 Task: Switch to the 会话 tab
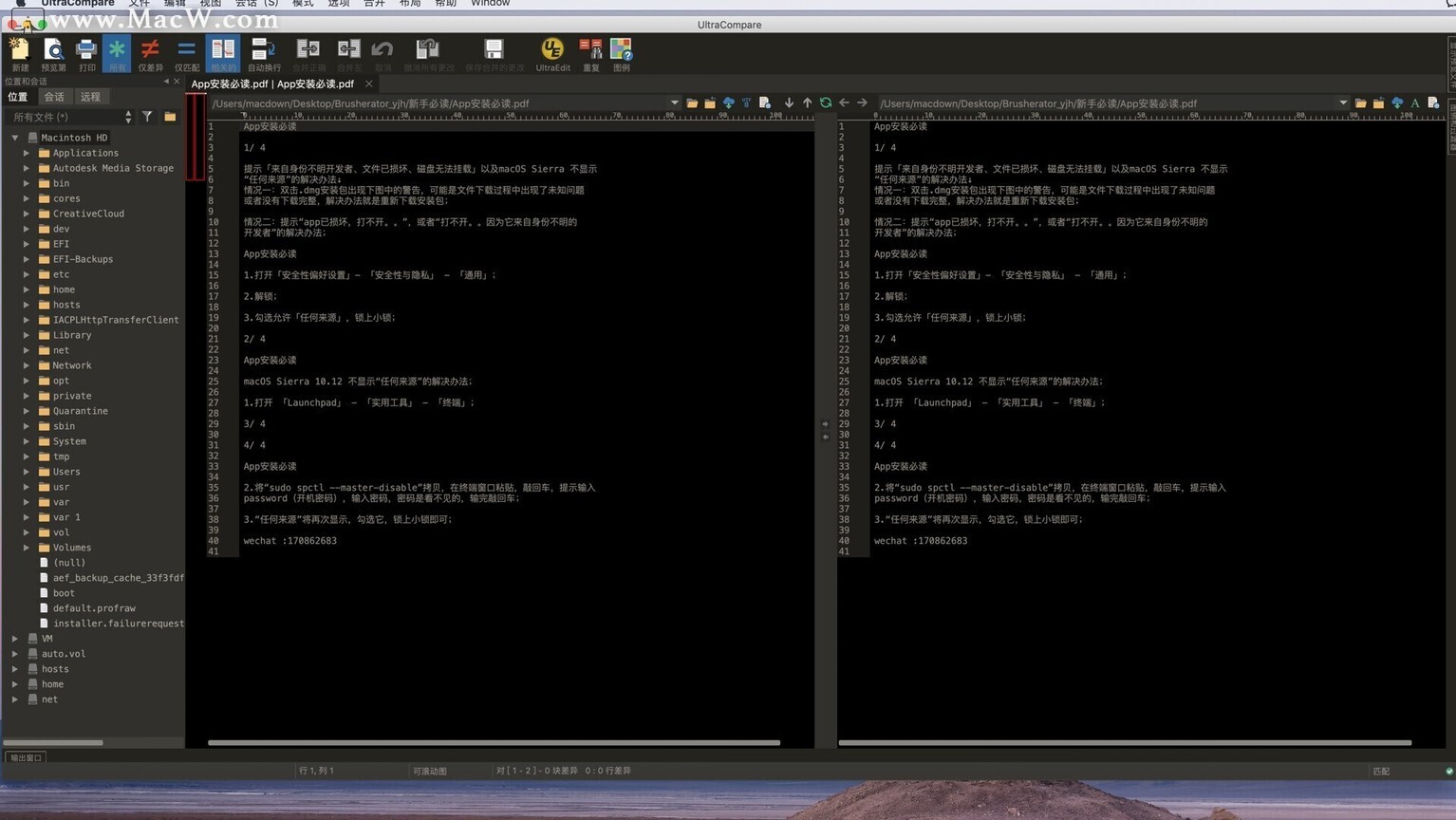pos(54,97)
